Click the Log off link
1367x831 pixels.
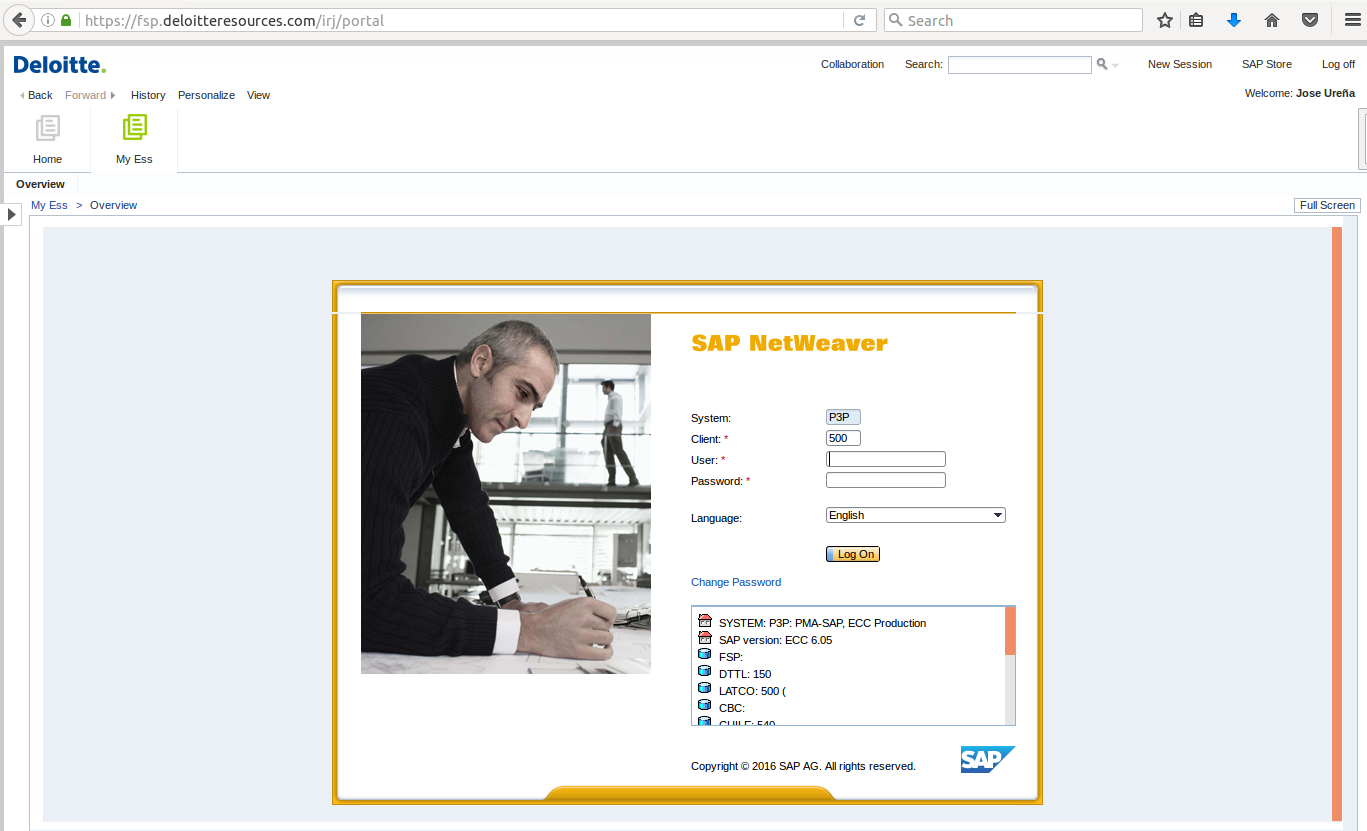pos(1338,64)
